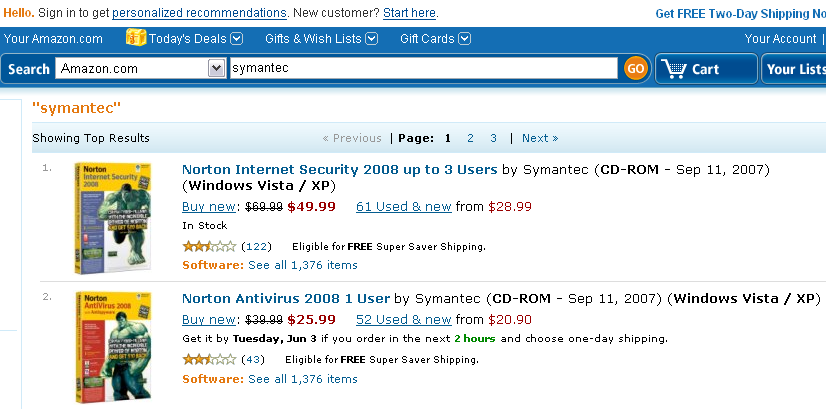The height and width of the screenshot is (409, 826).
Task: Click the 61 Used & new link
Action: click(x=403, y=207)
